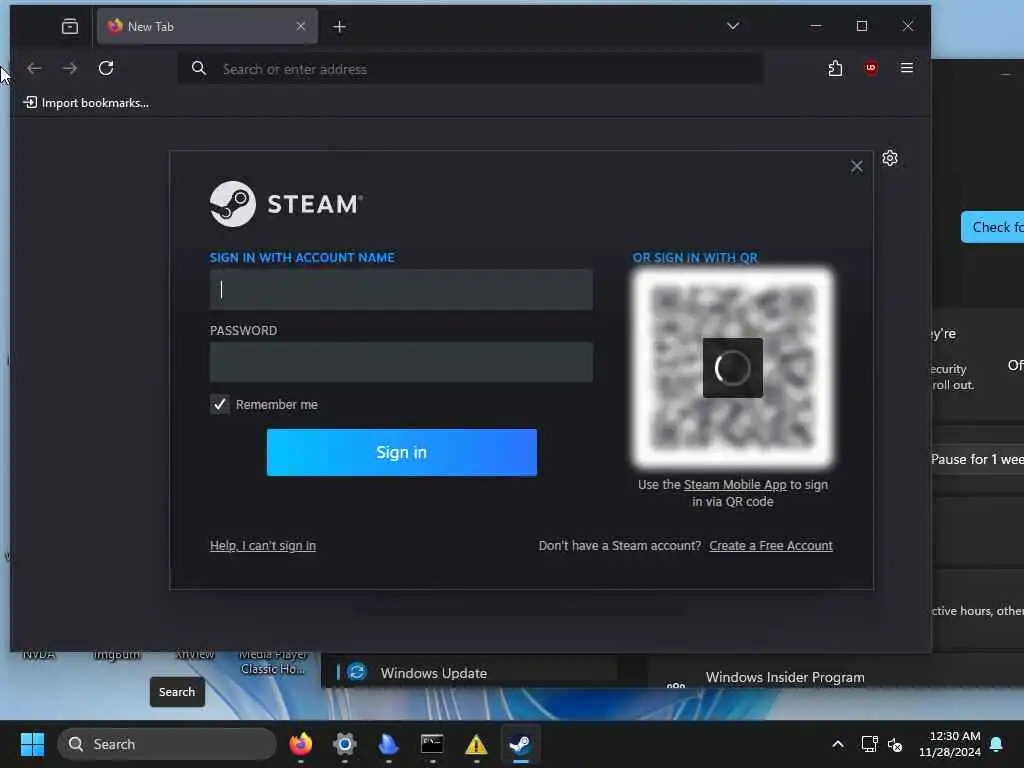Screen dimensions: 1024x768
Task: Click the Firefox back arrow
Action: [34, 68]
